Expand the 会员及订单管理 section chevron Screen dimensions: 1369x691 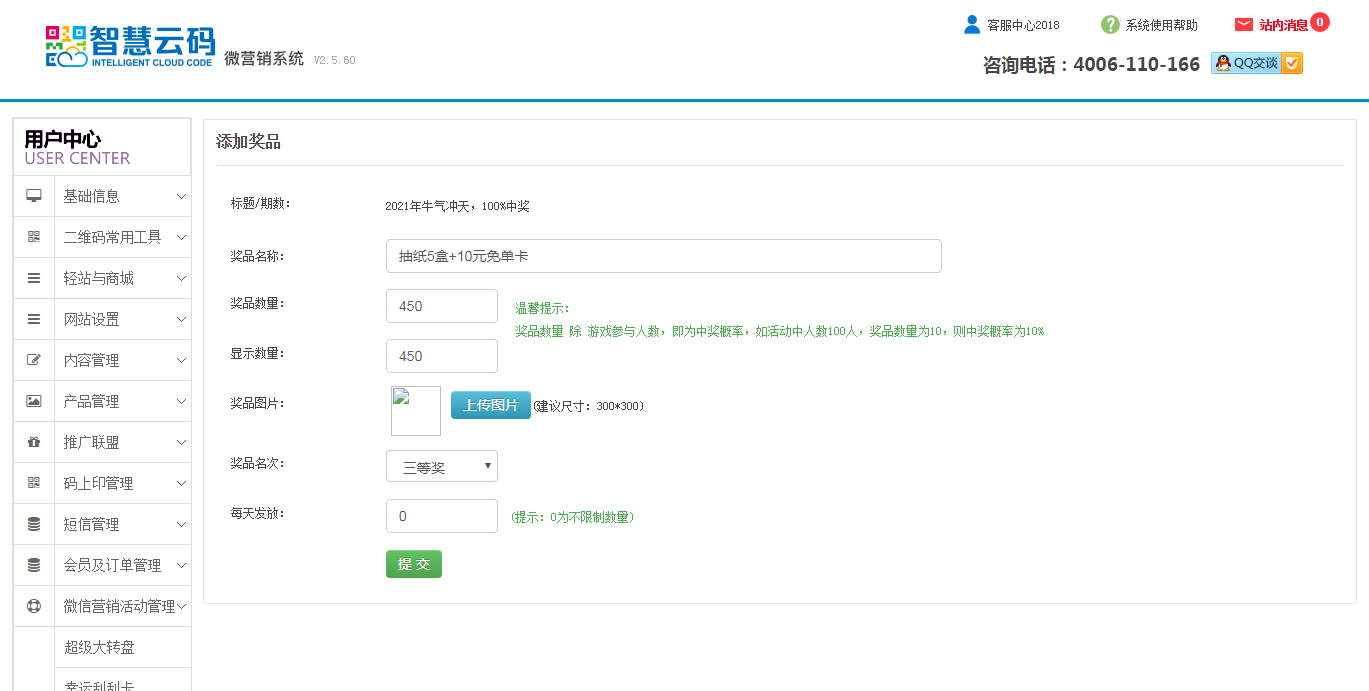181,565
